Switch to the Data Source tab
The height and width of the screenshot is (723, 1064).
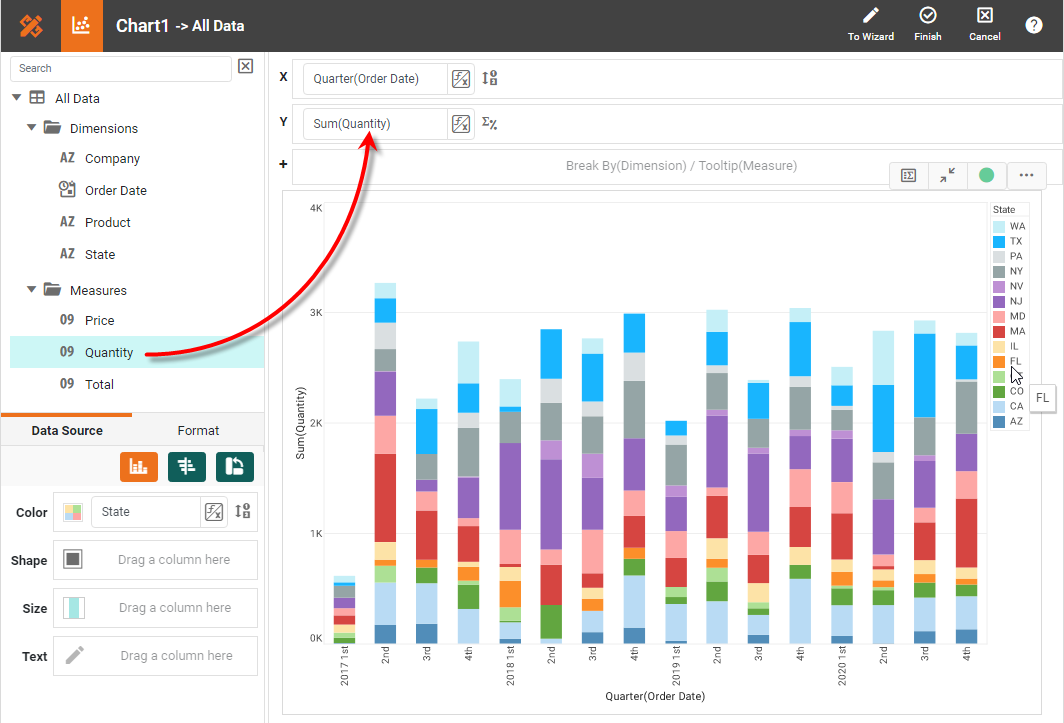point(67,430)
